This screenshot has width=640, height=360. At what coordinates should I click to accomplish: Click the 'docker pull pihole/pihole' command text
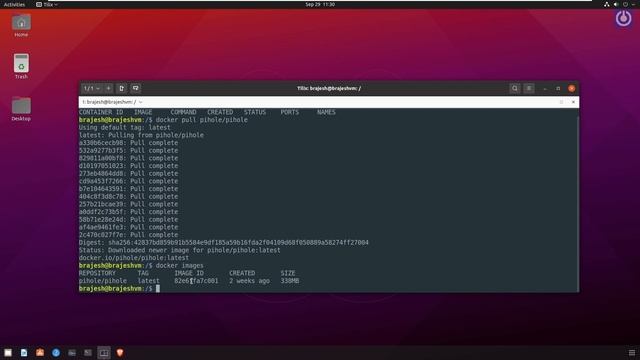202,120
